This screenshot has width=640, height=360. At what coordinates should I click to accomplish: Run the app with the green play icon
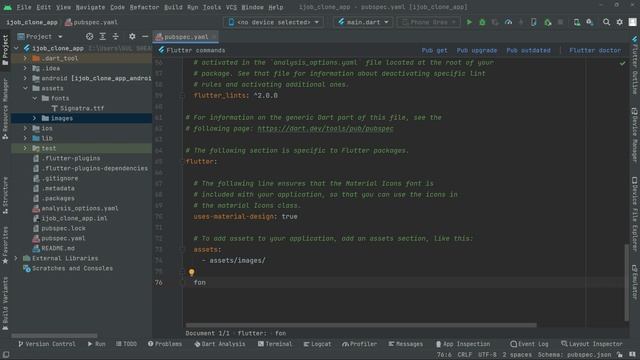[469, 22]
